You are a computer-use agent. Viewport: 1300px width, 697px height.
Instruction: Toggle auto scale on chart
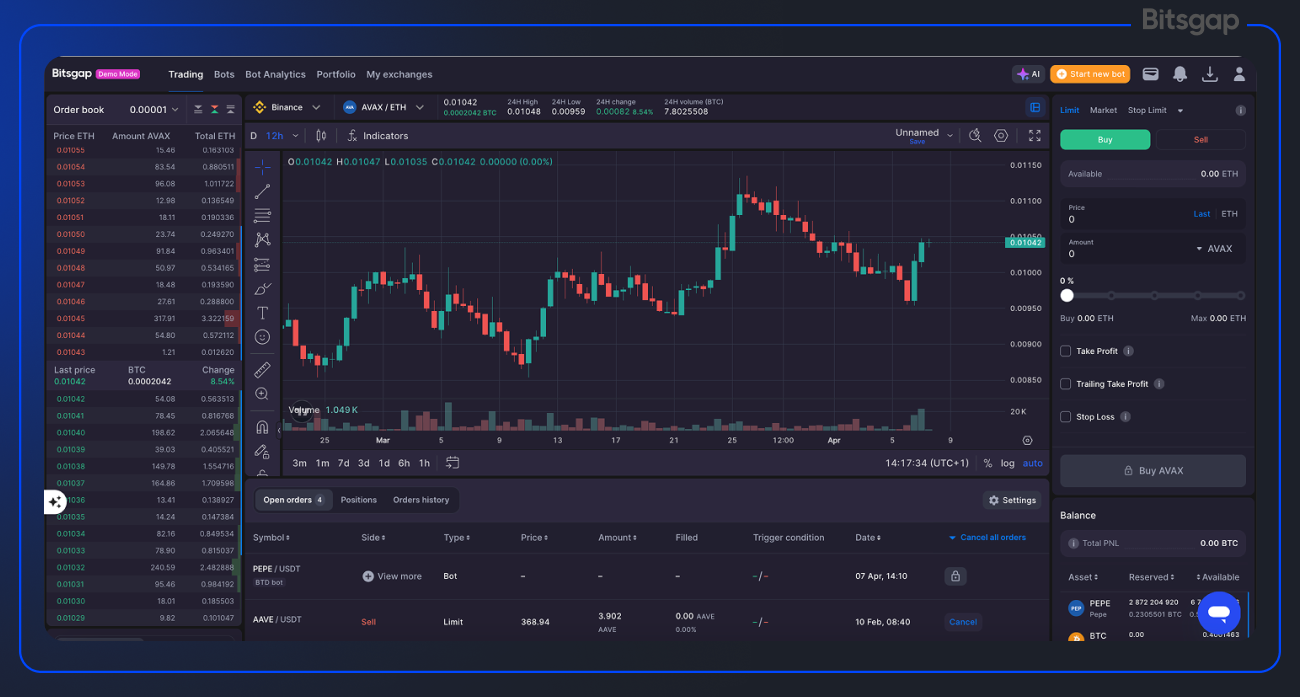[x=1033, y=463]
